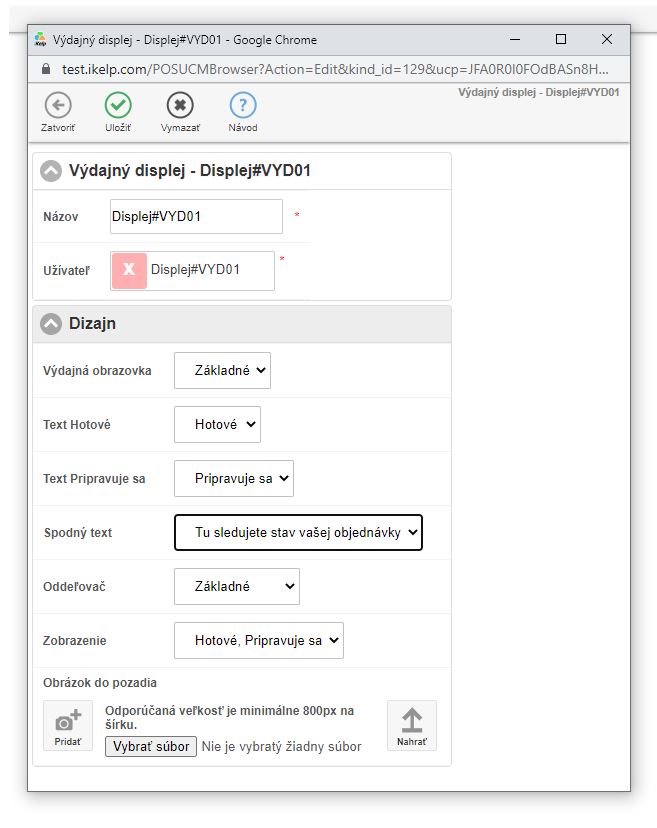The height and width of the screenshot is (828, 657).
Task: Collapse the Dizajn section
Action: (51, 324)
